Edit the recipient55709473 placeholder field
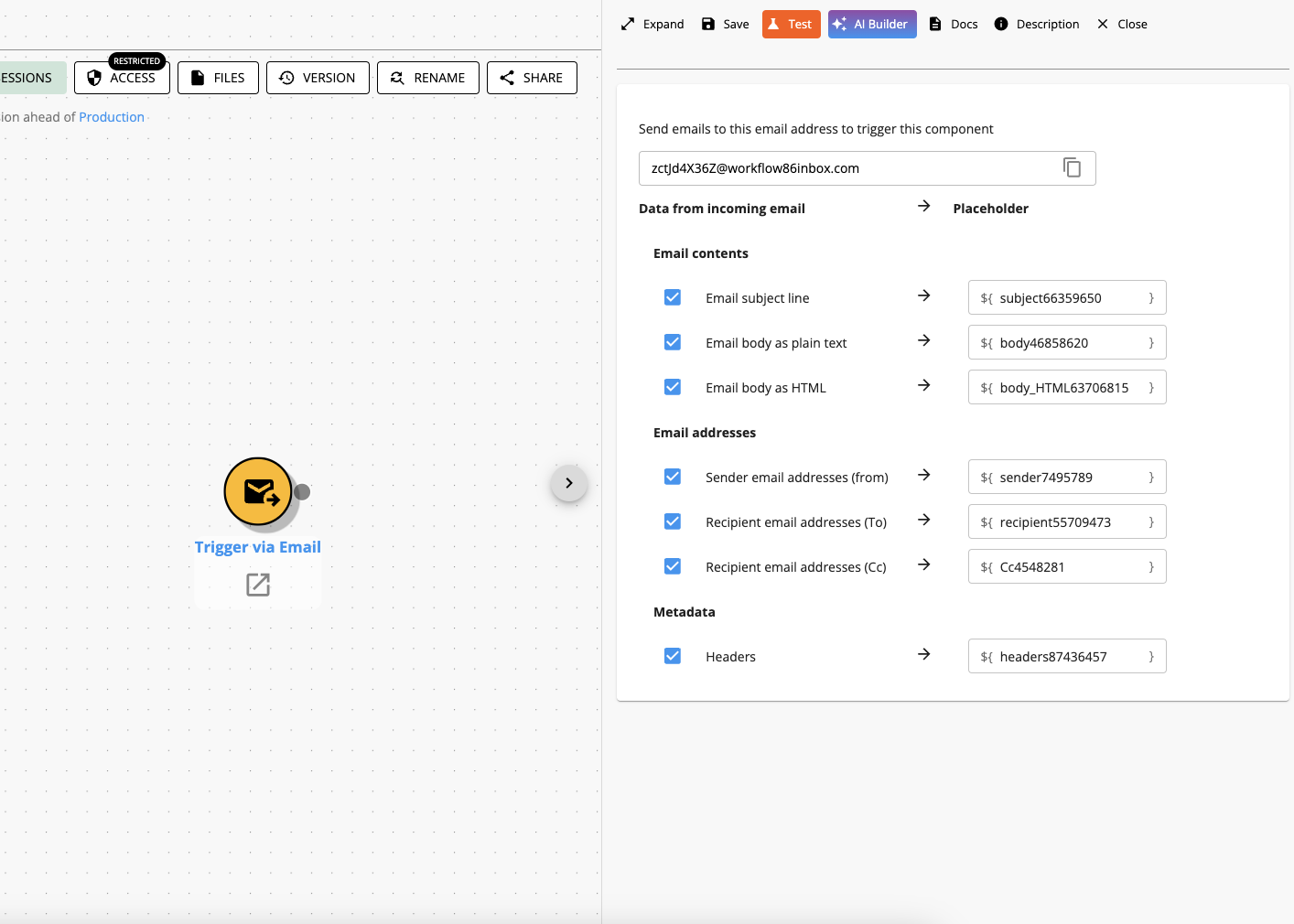Viewport: 1294px width, 924px height. pyautogui.click(x=1067, y=521)
